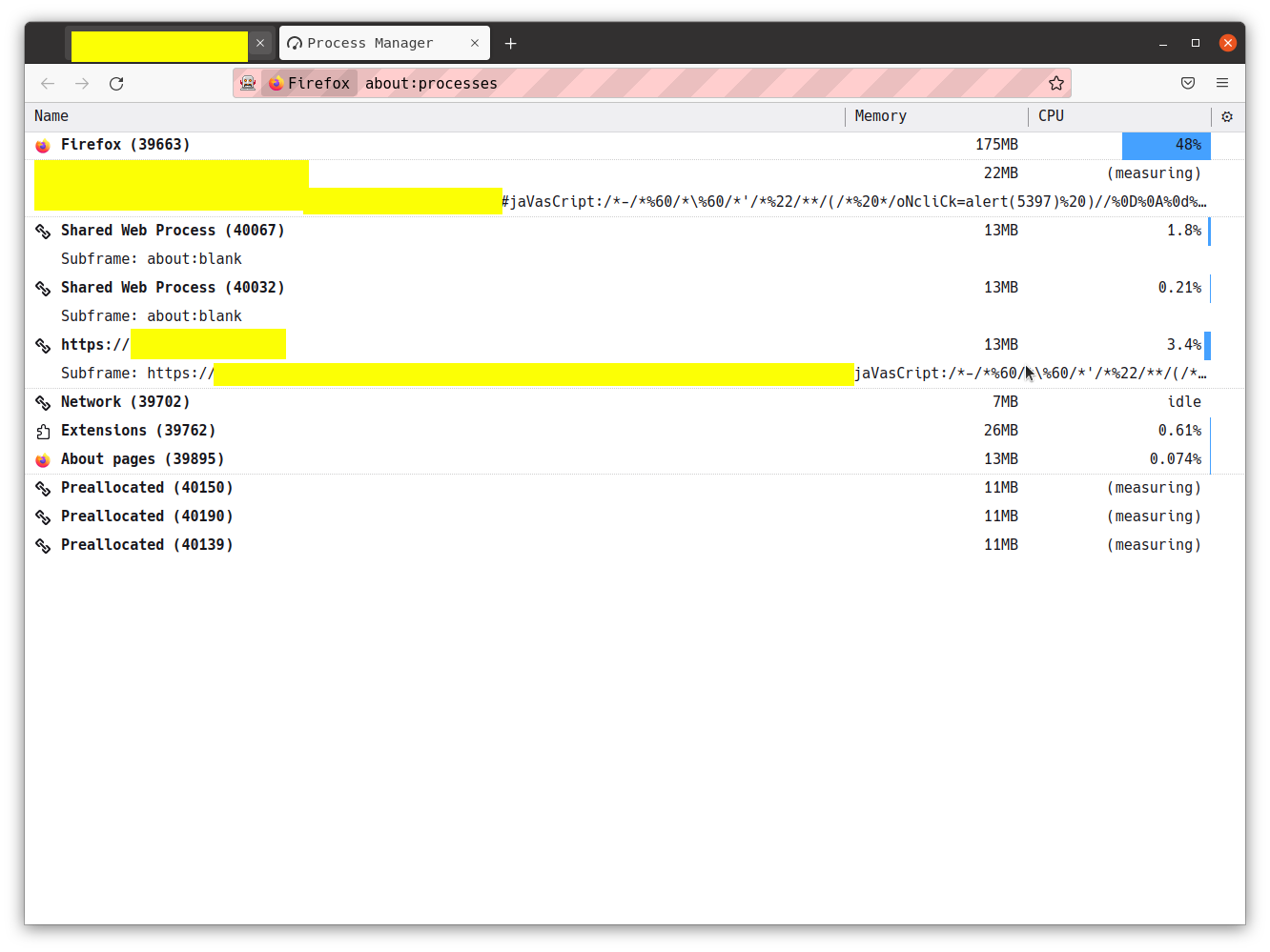The height and width of the screenshot is (952, 1270).
Task: Reload the about:processes page
Action: point(116,84)
